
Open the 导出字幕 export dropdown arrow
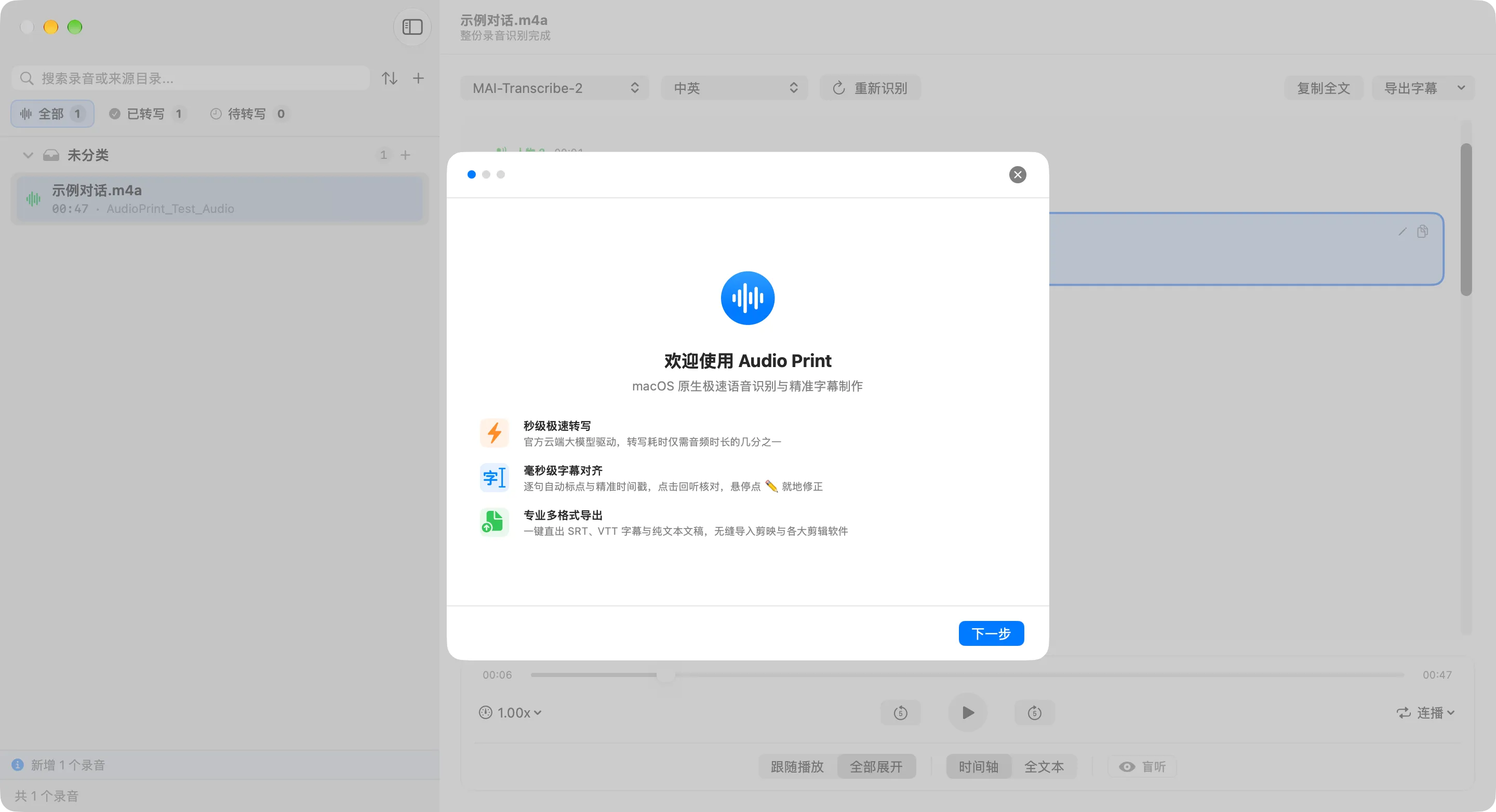click(x=1462, y=88)
